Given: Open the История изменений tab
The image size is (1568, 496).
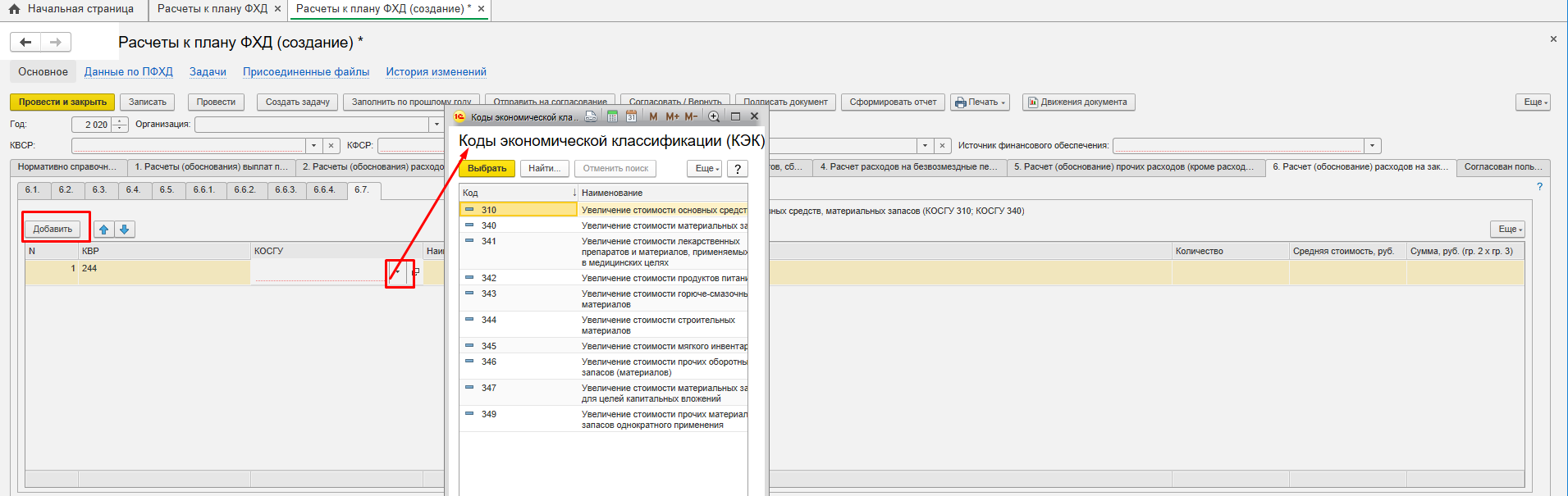Looking at the screenshot, I should click(x=437, y=72).
